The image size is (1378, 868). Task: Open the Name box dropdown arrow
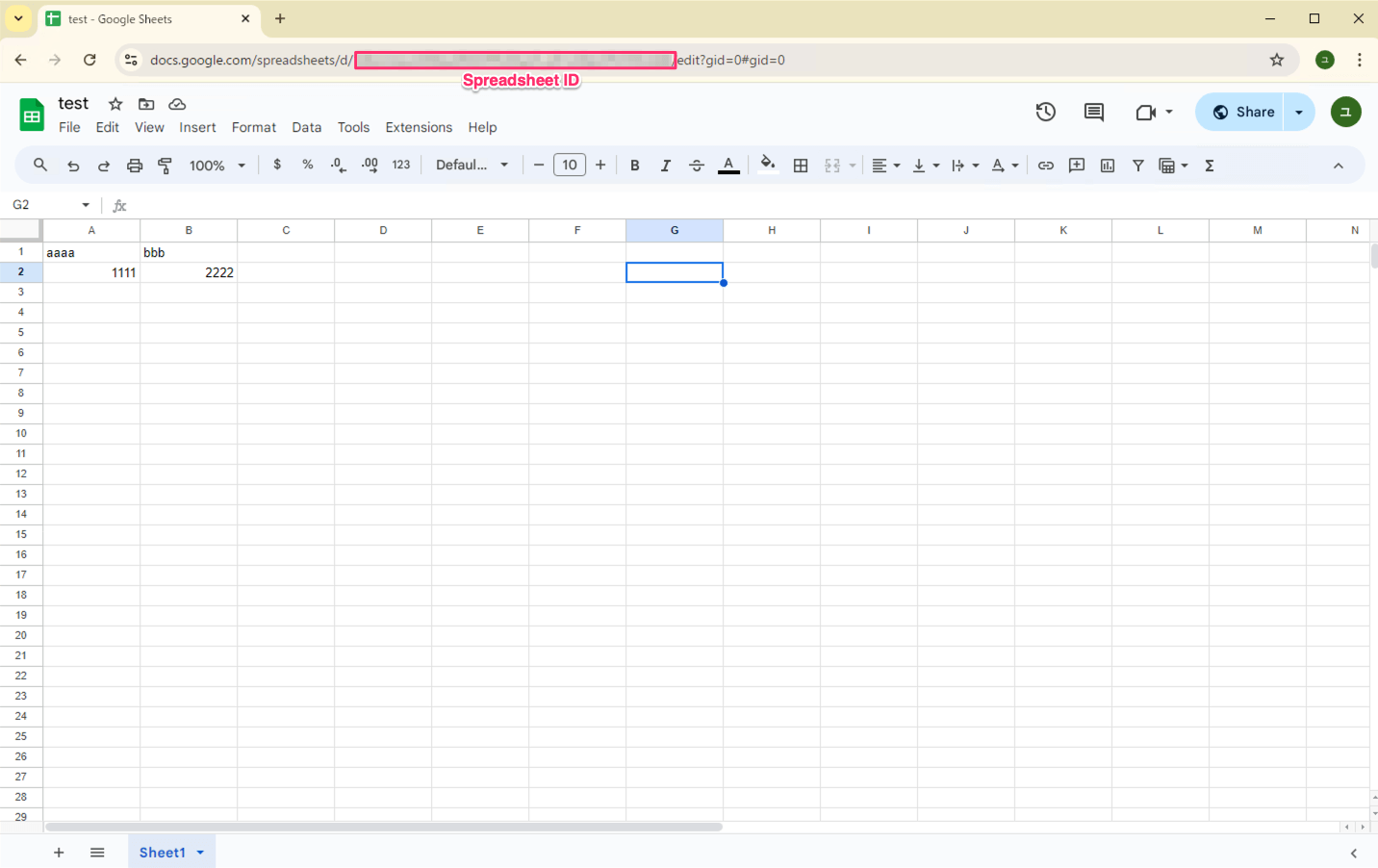86,205
